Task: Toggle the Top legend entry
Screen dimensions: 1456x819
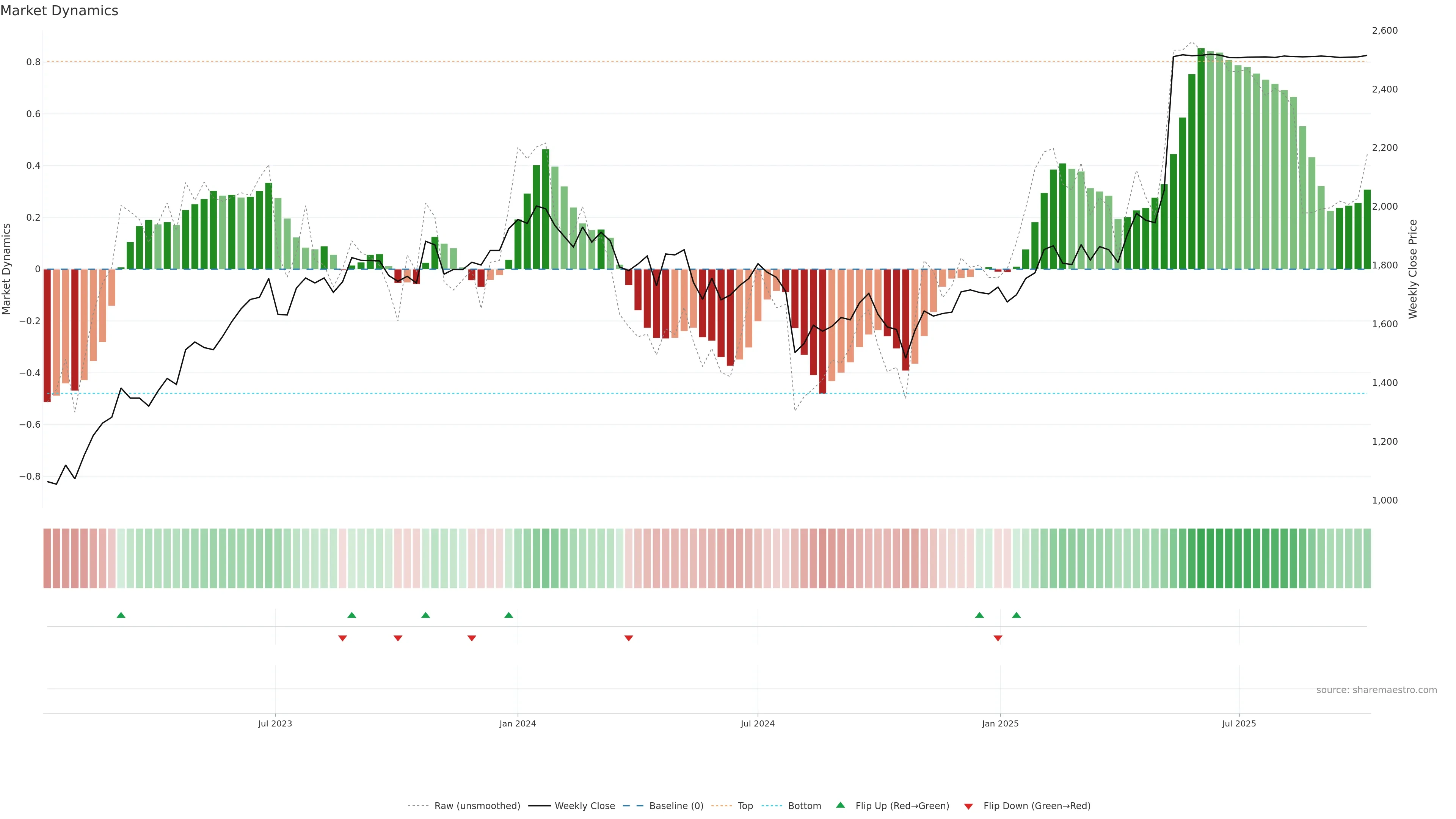Action: point(745,806)
